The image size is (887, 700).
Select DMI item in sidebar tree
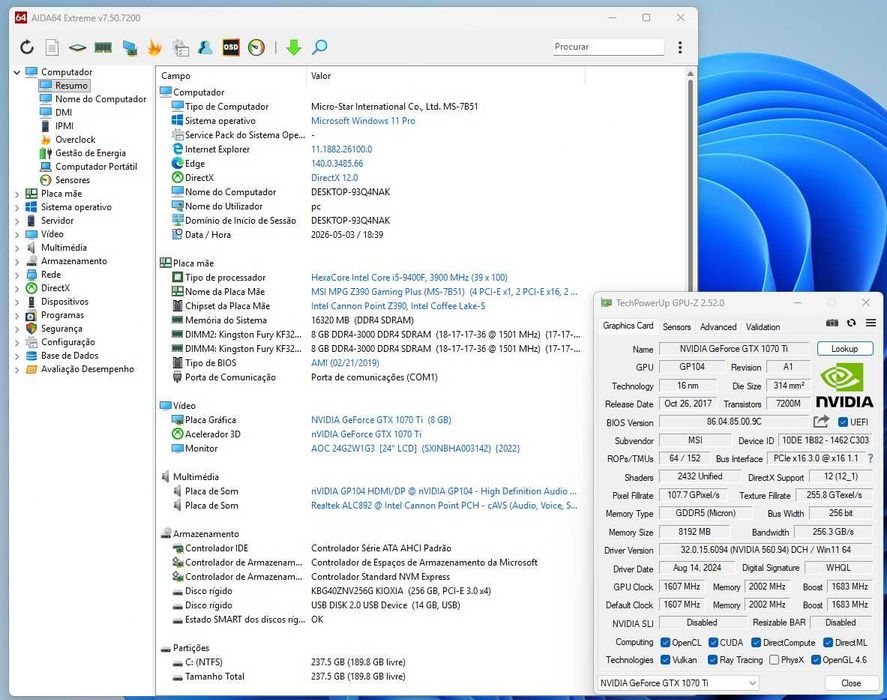(x=63, y=112)
